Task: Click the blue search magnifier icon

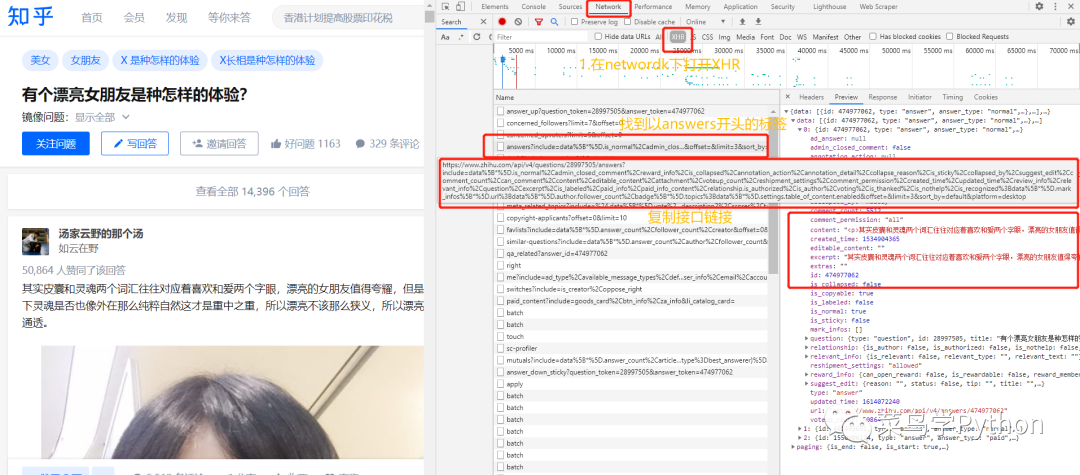Action: [x=554, y=22]
